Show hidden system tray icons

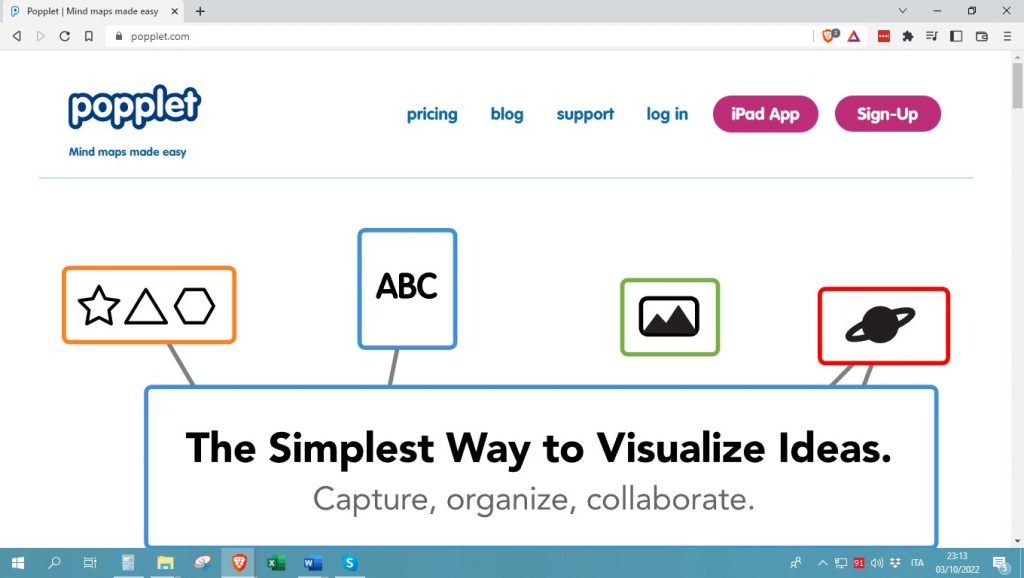tap(822, 563)
